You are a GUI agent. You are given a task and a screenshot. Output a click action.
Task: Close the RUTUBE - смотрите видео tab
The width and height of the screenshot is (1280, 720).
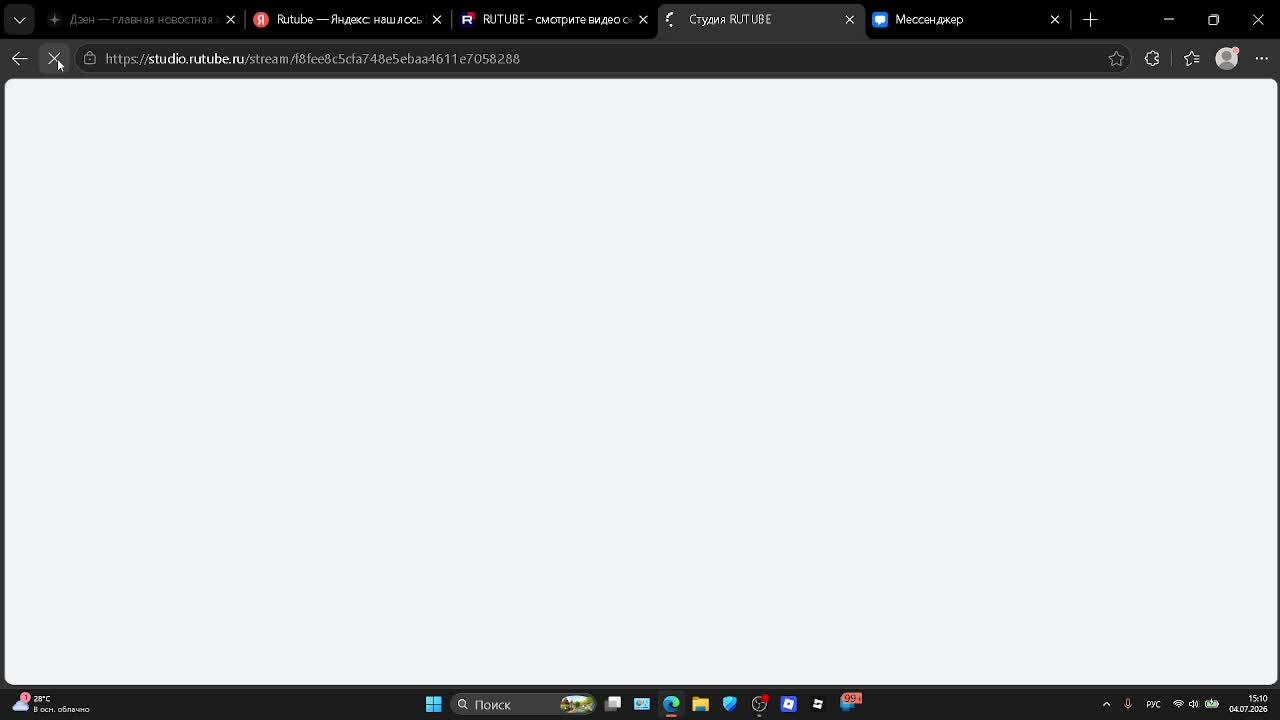643,19
